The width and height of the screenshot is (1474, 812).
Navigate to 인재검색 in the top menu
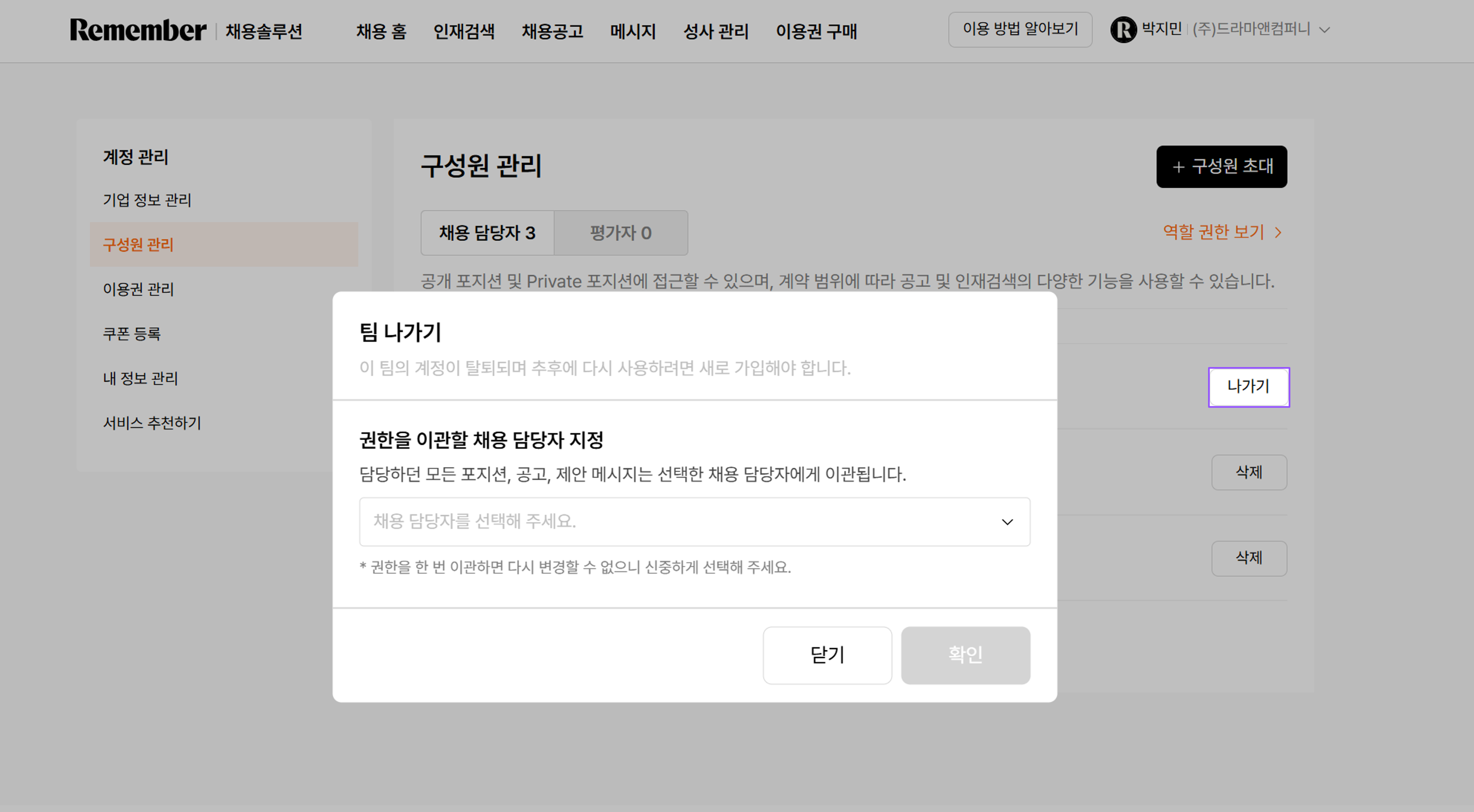tap(465, 31)
